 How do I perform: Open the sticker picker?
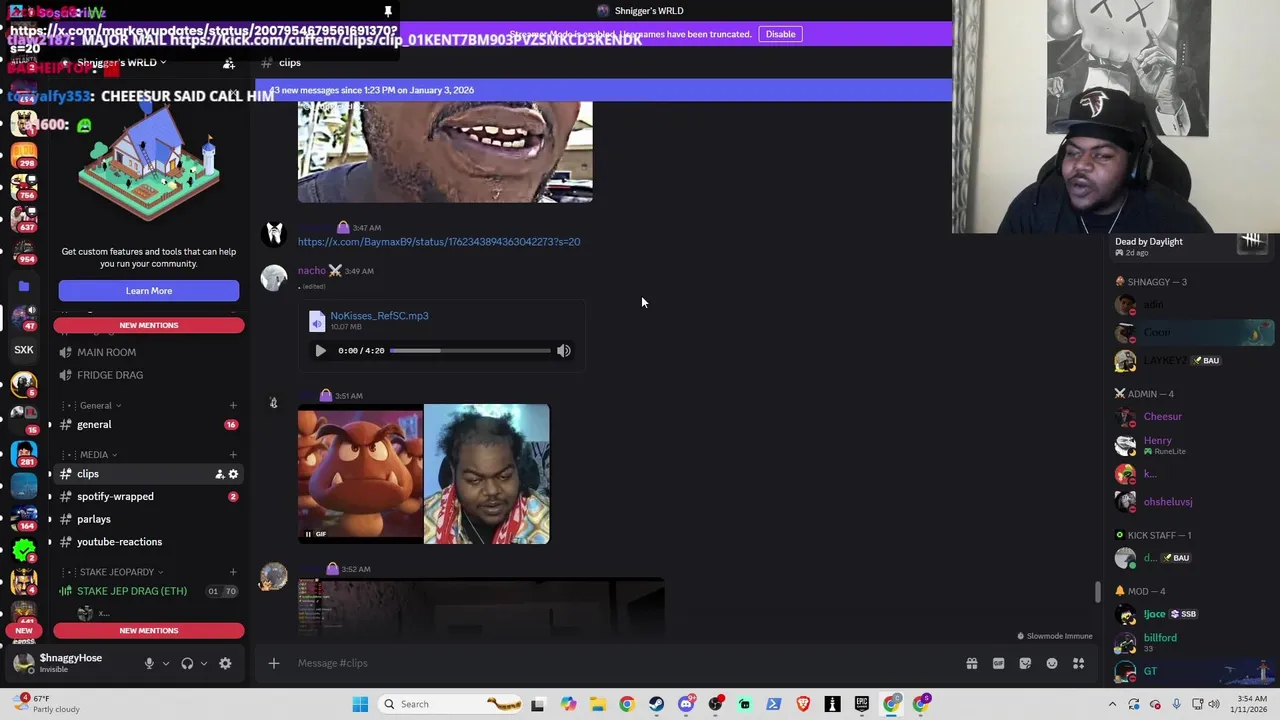coord(1025,663)
